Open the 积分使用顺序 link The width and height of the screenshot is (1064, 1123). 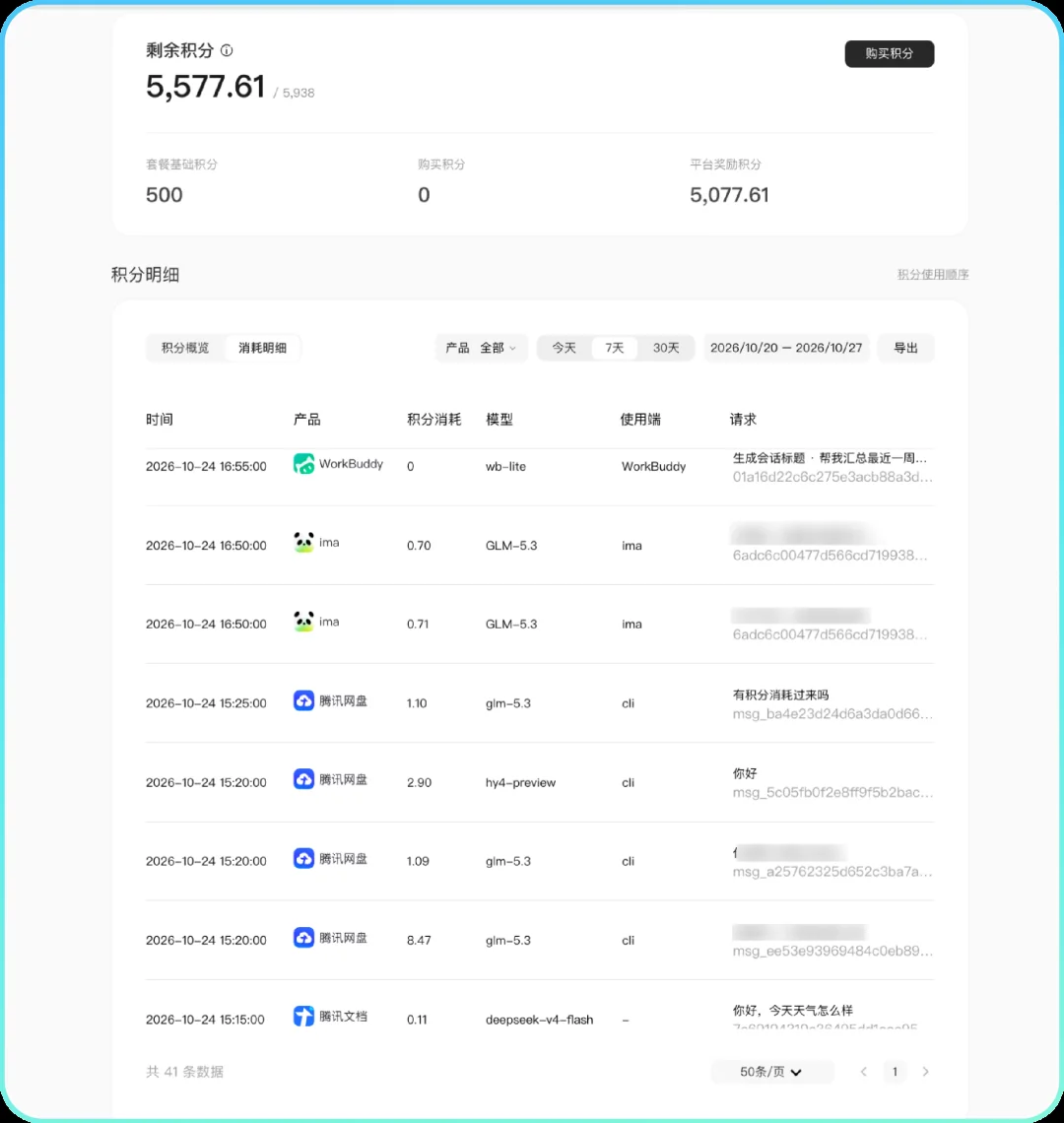tap(933, 274)
